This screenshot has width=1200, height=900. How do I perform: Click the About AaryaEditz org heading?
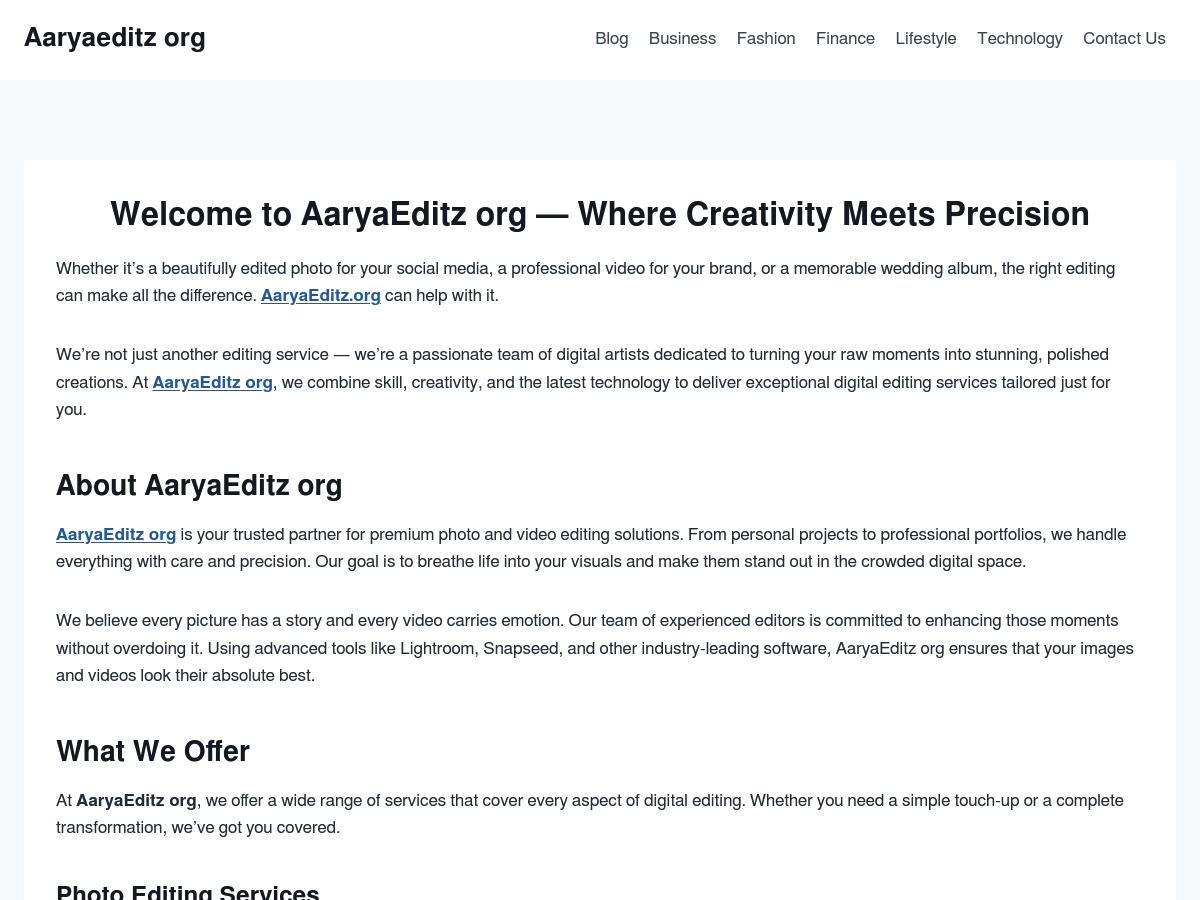coord(199,485)
